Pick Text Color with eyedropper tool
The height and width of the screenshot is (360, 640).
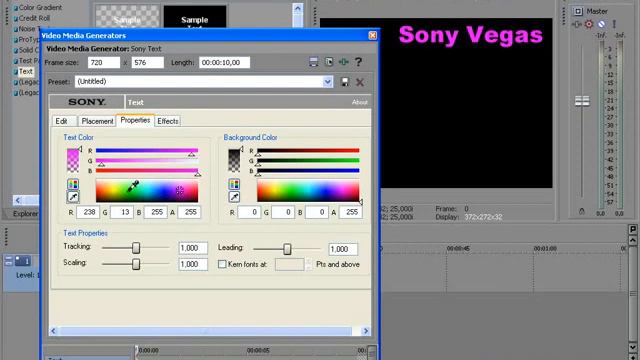point(73,197)
